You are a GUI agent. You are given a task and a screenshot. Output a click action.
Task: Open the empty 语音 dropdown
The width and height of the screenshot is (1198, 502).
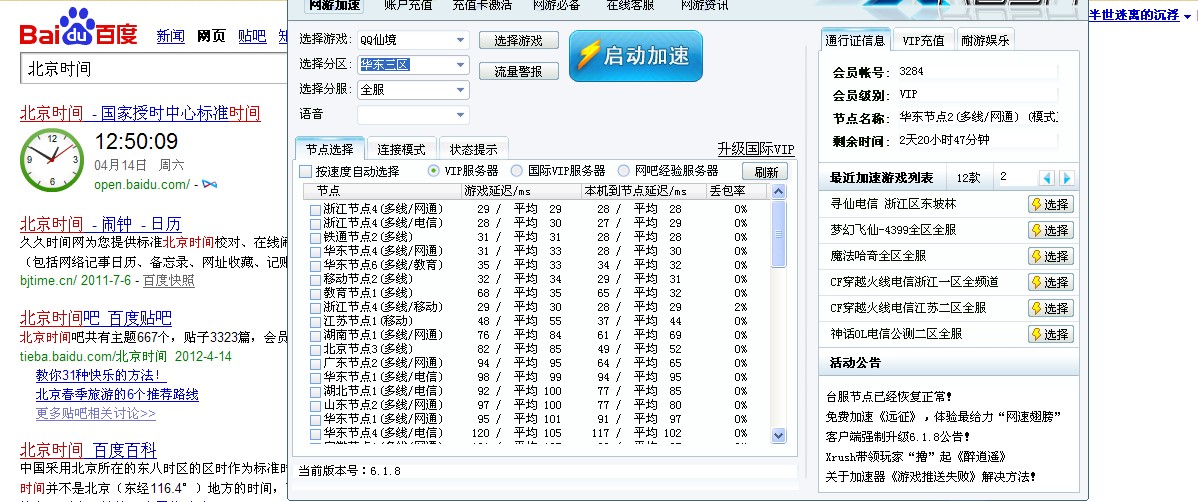413,115
